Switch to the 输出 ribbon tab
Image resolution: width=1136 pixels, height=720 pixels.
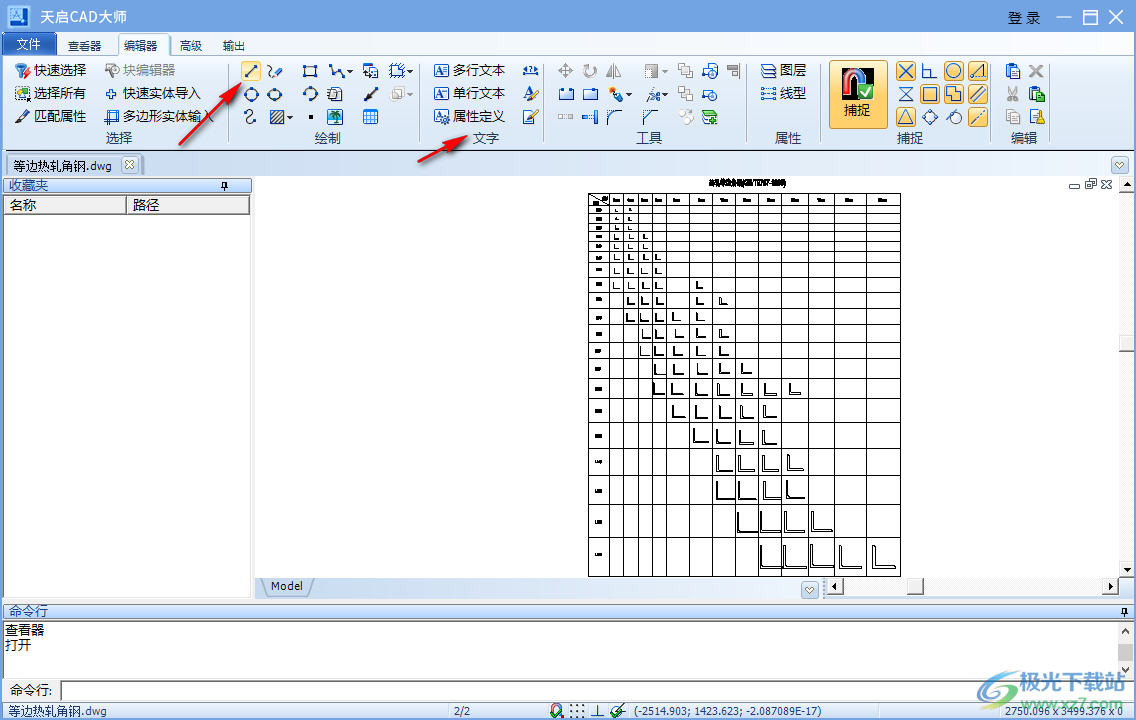coord(233,46)
